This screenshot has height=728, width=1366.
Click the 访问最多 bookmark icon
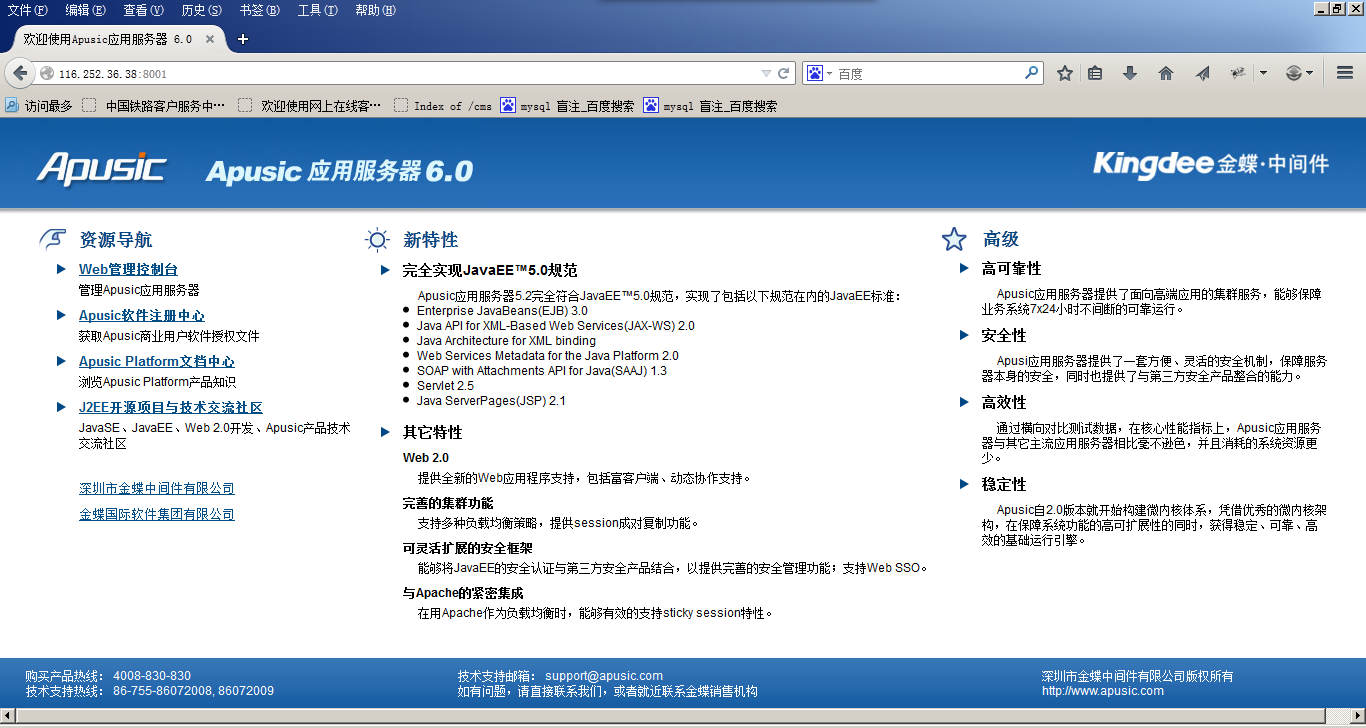(13, 105)
